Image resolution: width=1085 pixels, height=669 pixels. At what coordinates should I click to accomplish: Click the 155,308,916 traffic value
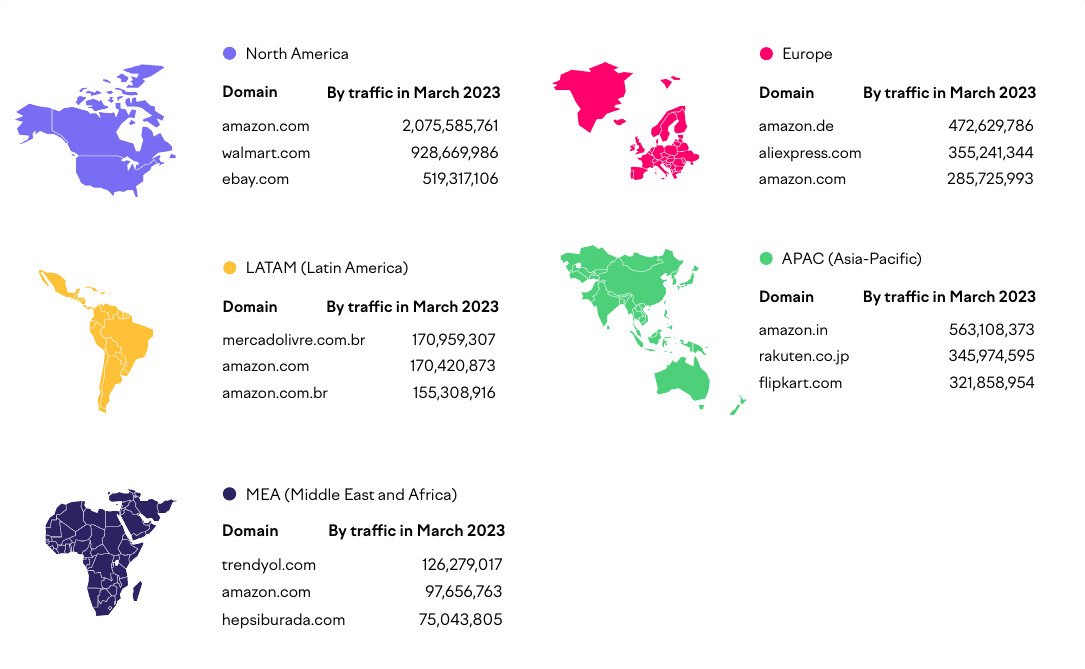pos(455,393)
